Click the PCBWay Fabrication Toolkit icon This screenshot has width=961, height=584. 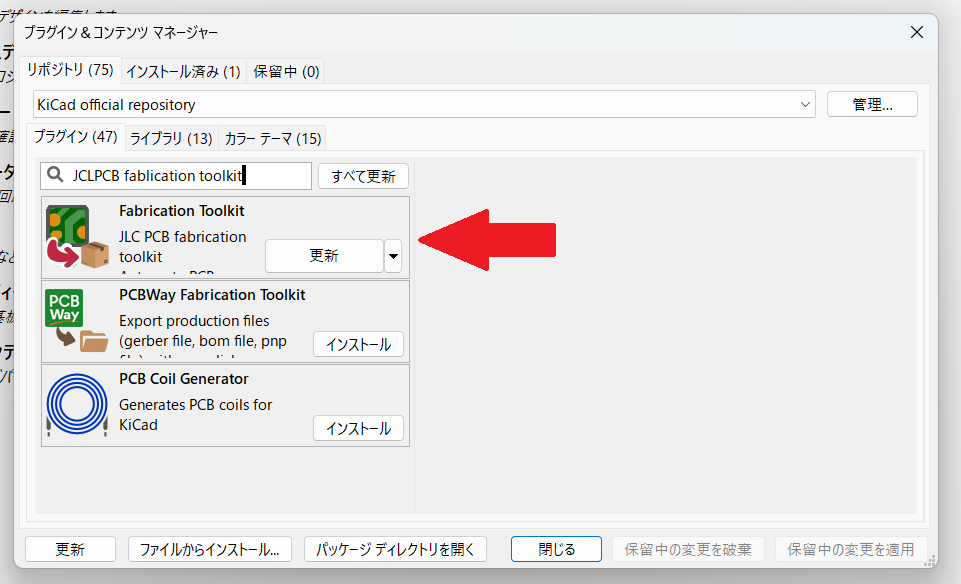pos(77,320)
